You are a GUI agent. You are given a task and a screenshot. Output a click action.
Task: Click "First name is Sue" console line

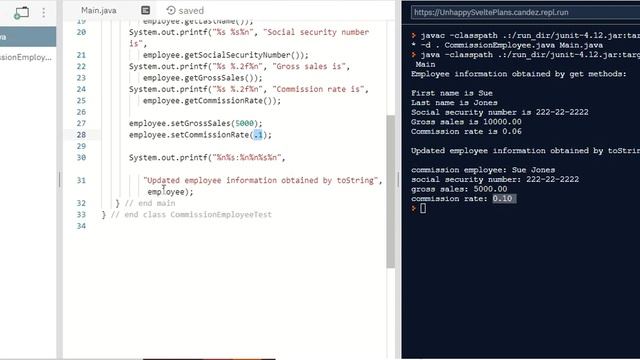point(452,93)
